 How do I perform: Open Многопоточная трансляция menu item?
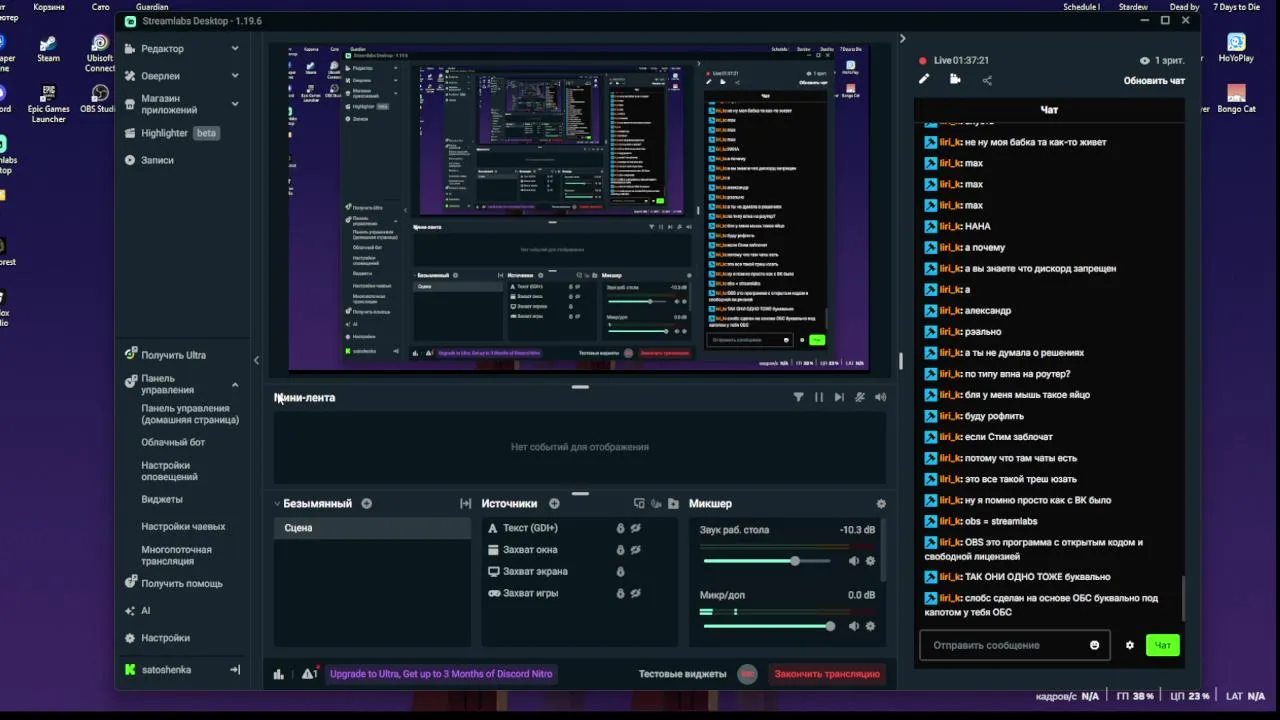pyautogui.click(x=177, y=555)
